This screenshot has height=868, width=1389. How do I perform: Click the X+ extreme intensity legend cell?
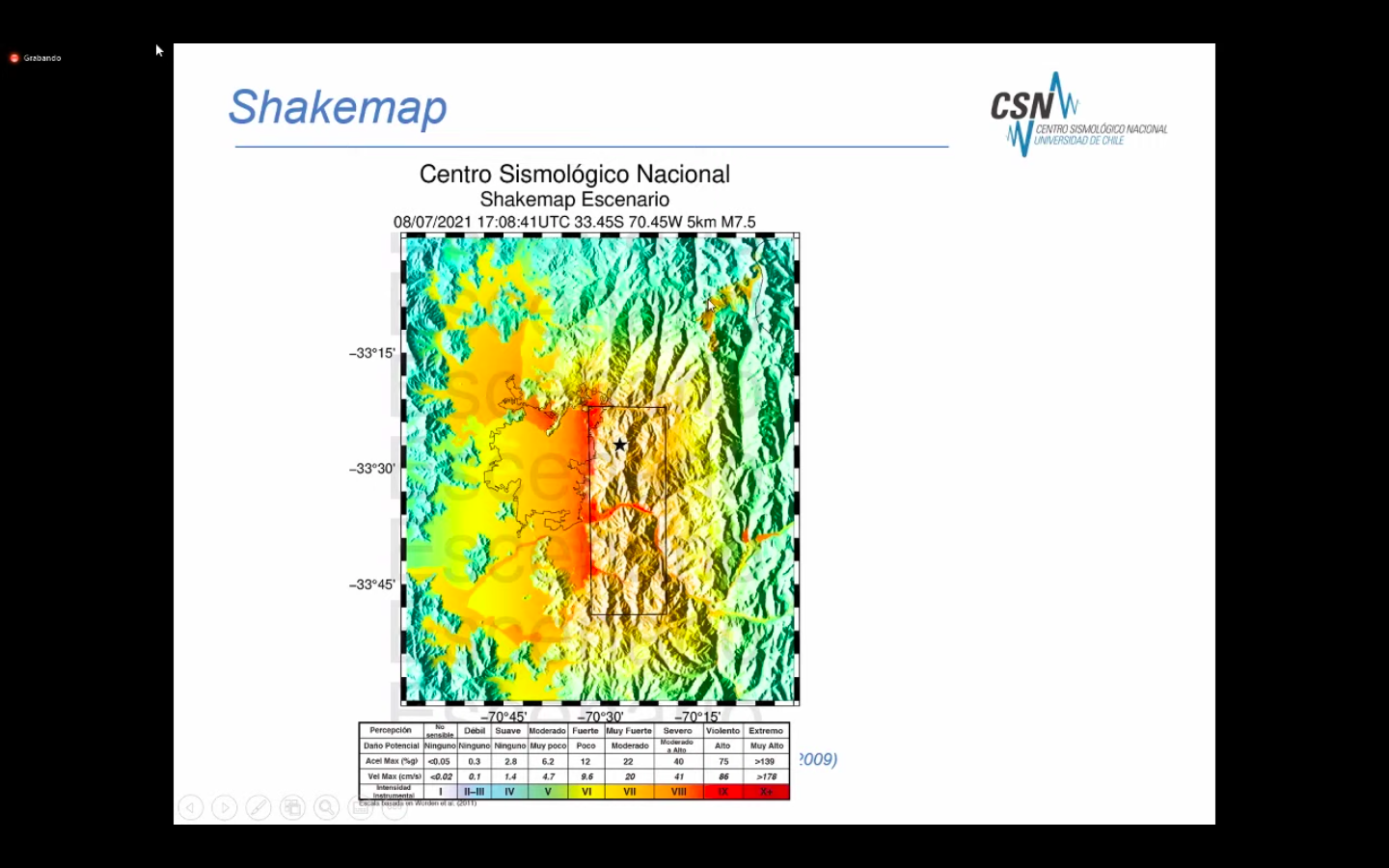(766, 792)
